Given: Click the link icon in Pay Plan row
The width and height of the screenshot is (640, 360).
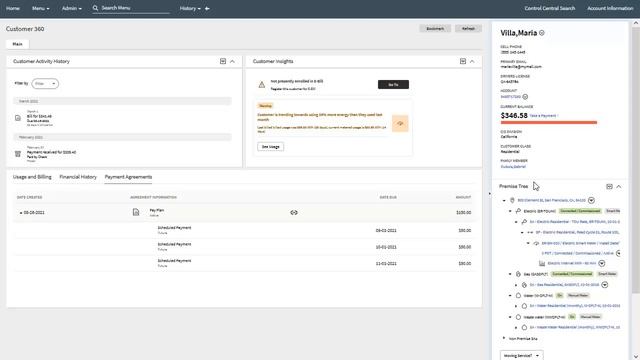Looking at the screenshot, I should 294,212.
